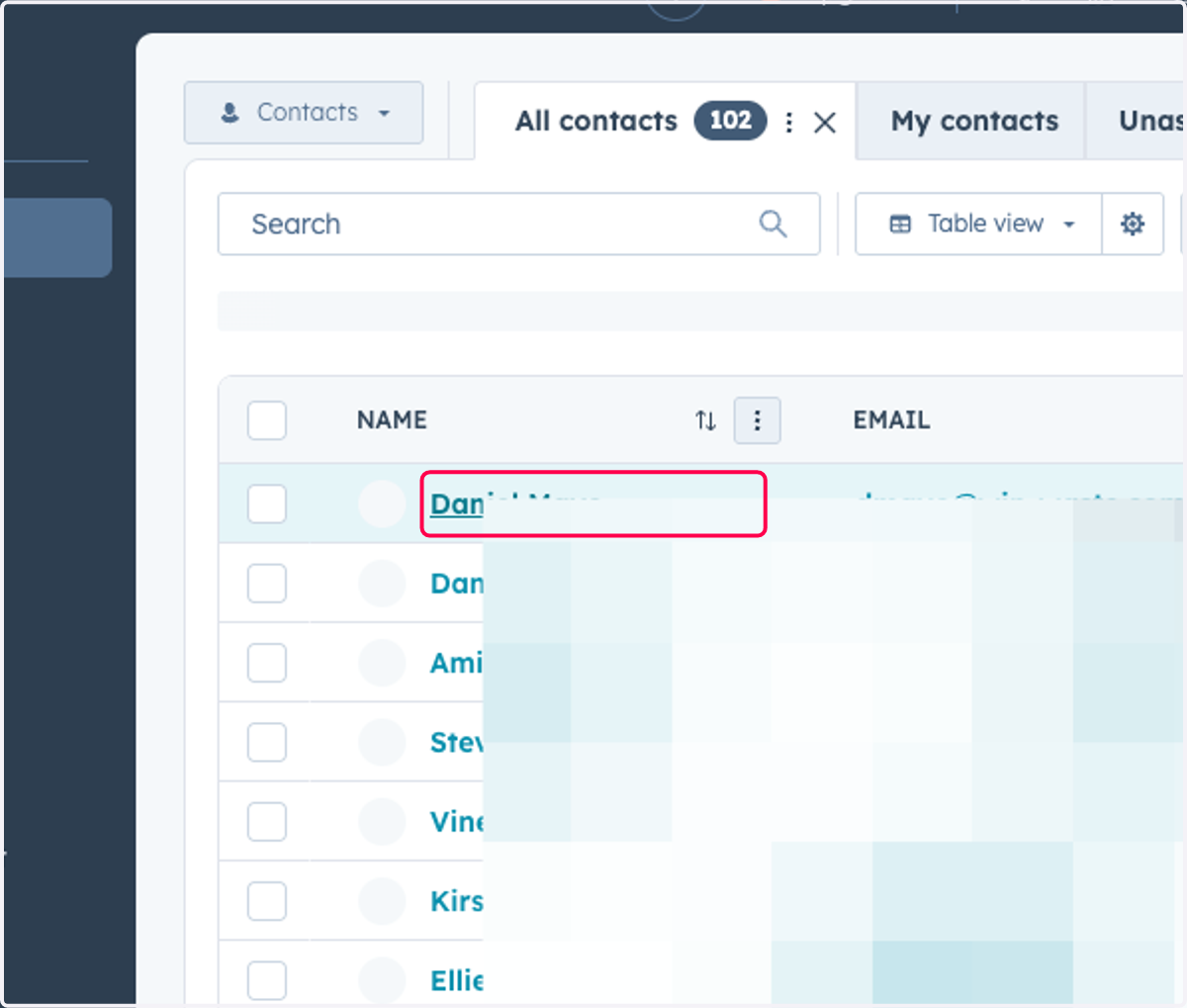
Task: Open table settings gear icon
Action: (1133, 224)
